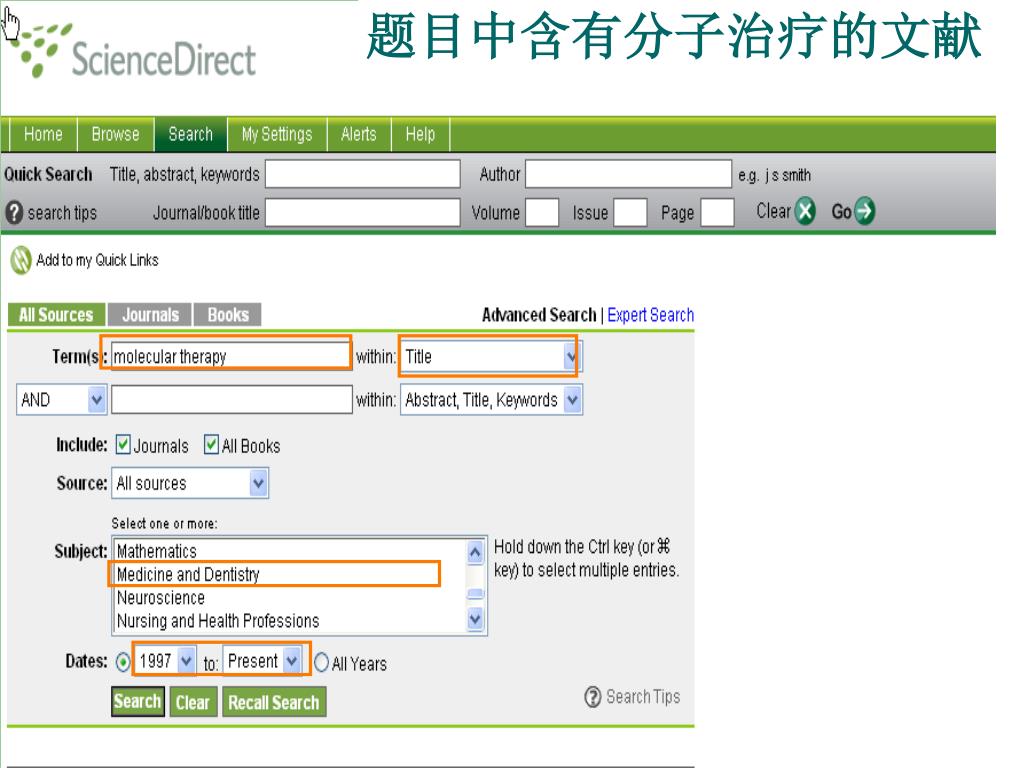Click the Subject list scroll up arrow

[475, 552]
